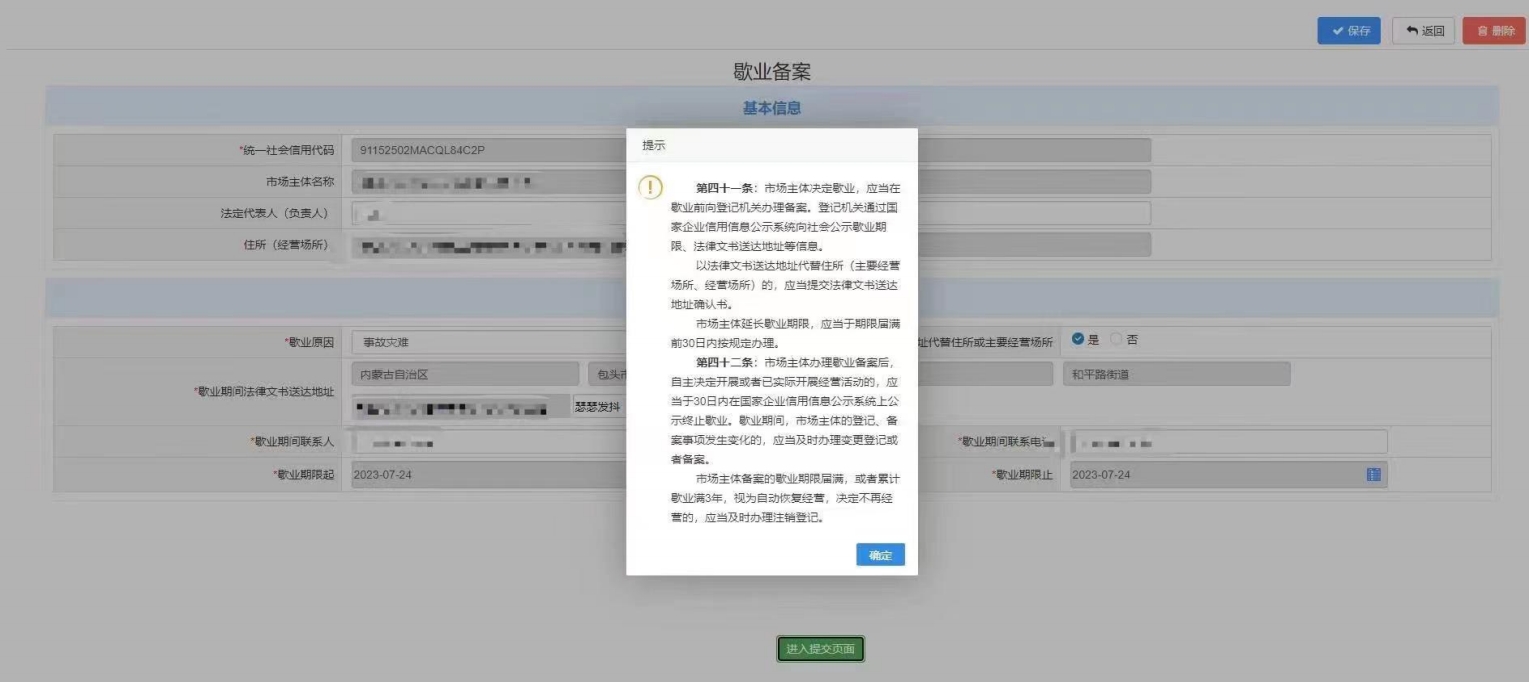Open calendar icon in 歇业期限止 field

[1373, 475]
